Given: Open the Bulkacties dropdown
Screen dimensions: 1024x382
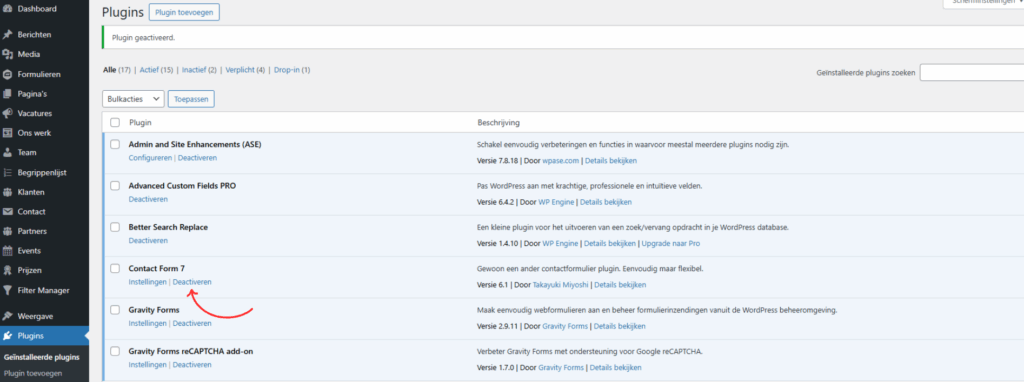Looking at the screenshot, I should (x=133, y=99).
